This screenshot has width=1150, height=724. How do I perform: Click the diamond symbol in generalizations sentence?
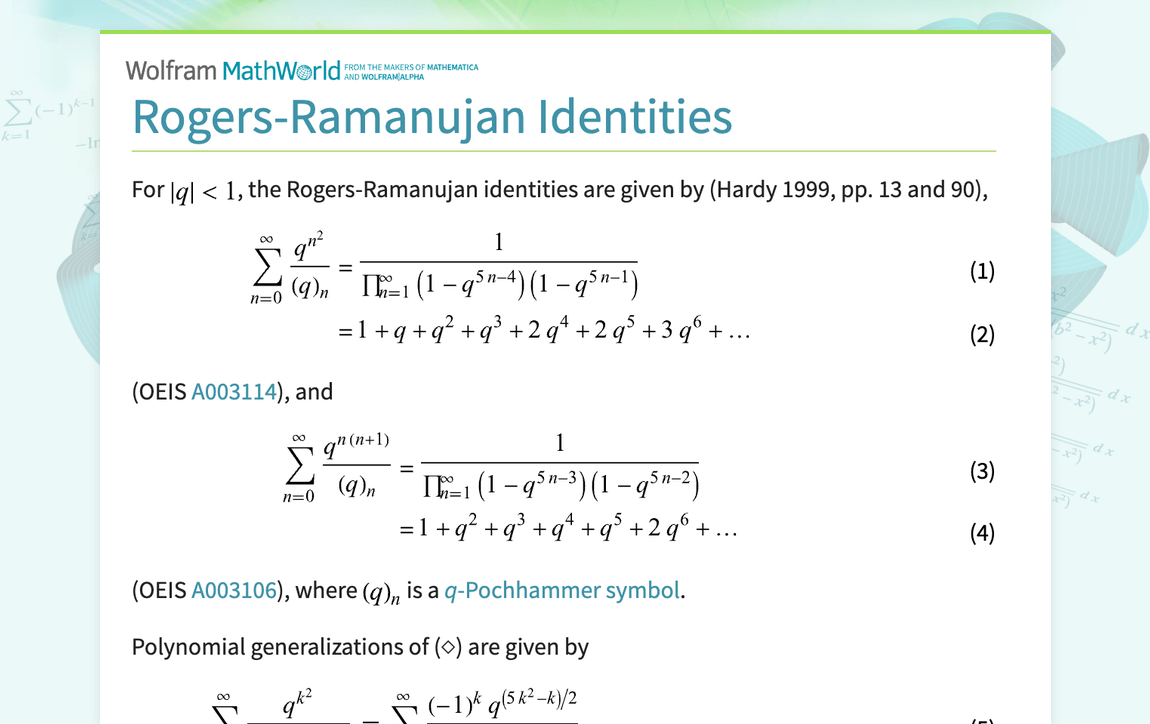(x=446, y=646)
